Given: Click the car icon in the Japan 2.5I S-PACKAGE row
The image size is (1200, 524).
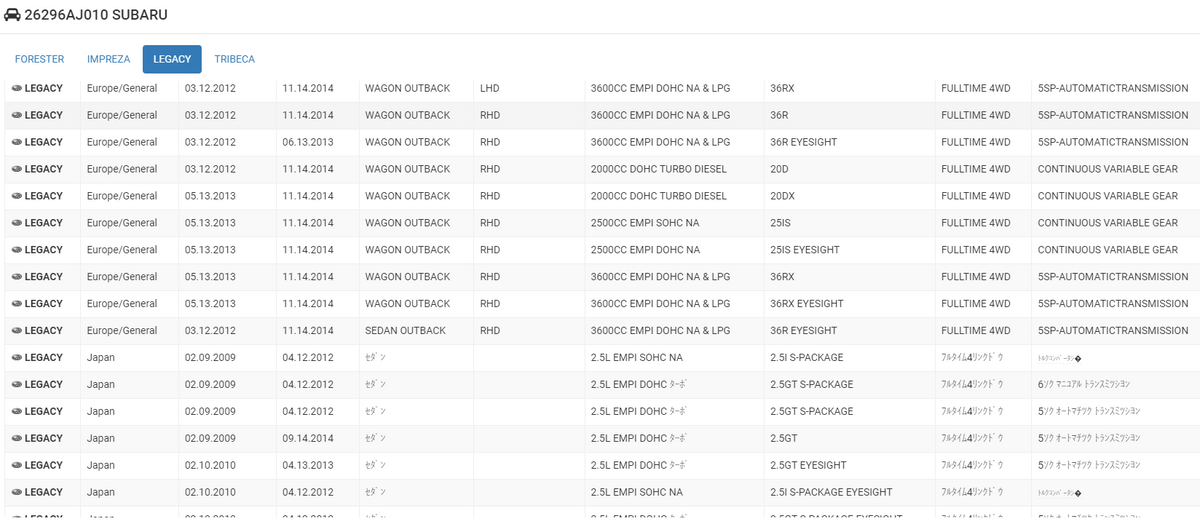Looking at the screenshot, I should point(17,358).
